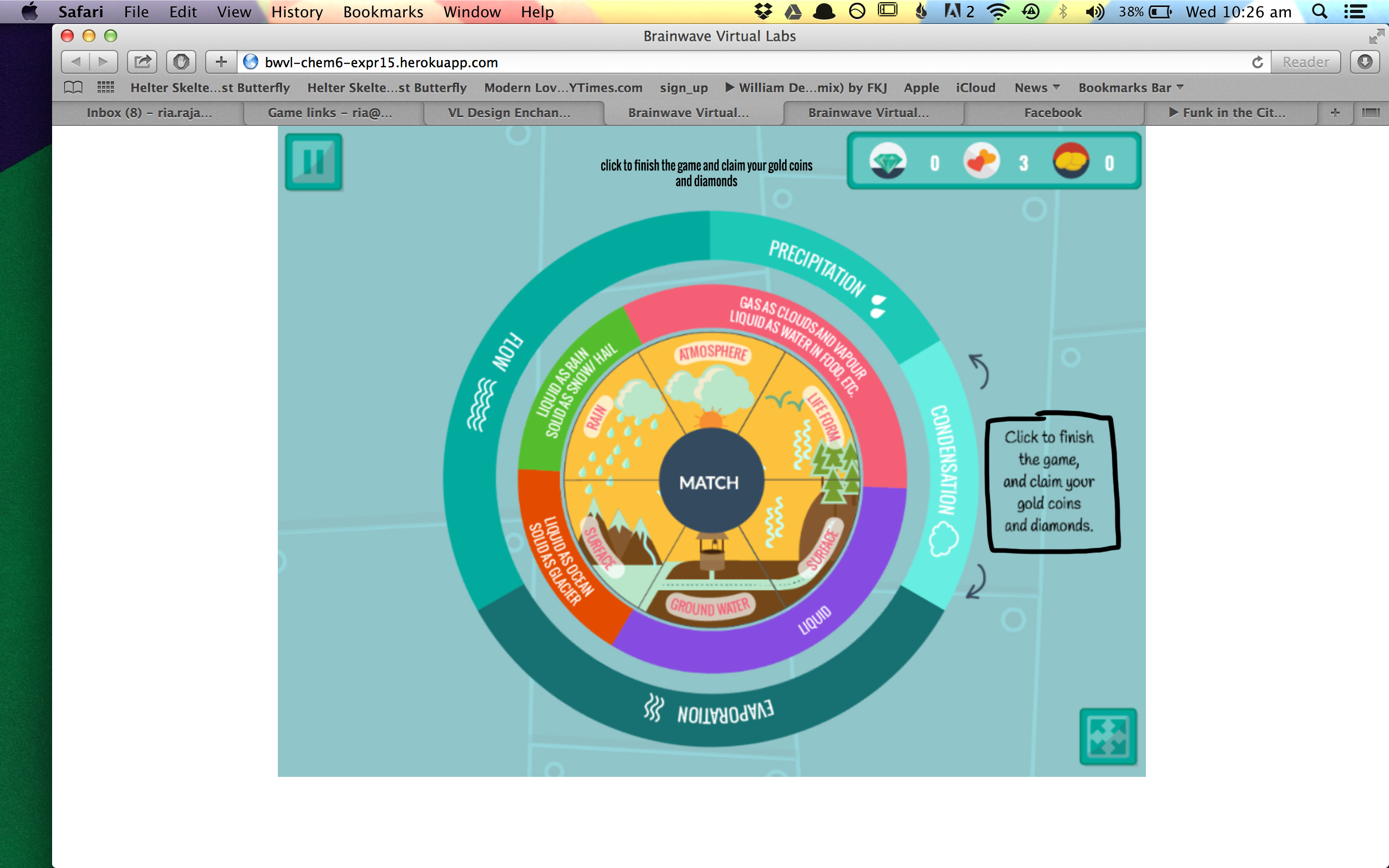Click the gold coins icon
This screenshot has height=868, width=1389.
click(x=1071, y=161)
